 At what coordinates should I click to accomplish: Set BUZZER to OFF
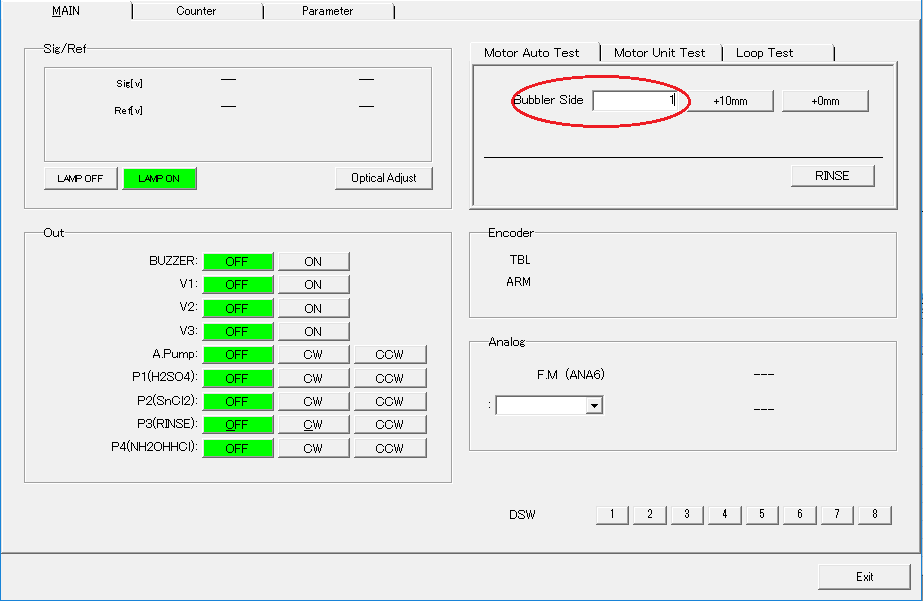pyautogui.click(x=237, y=261)
